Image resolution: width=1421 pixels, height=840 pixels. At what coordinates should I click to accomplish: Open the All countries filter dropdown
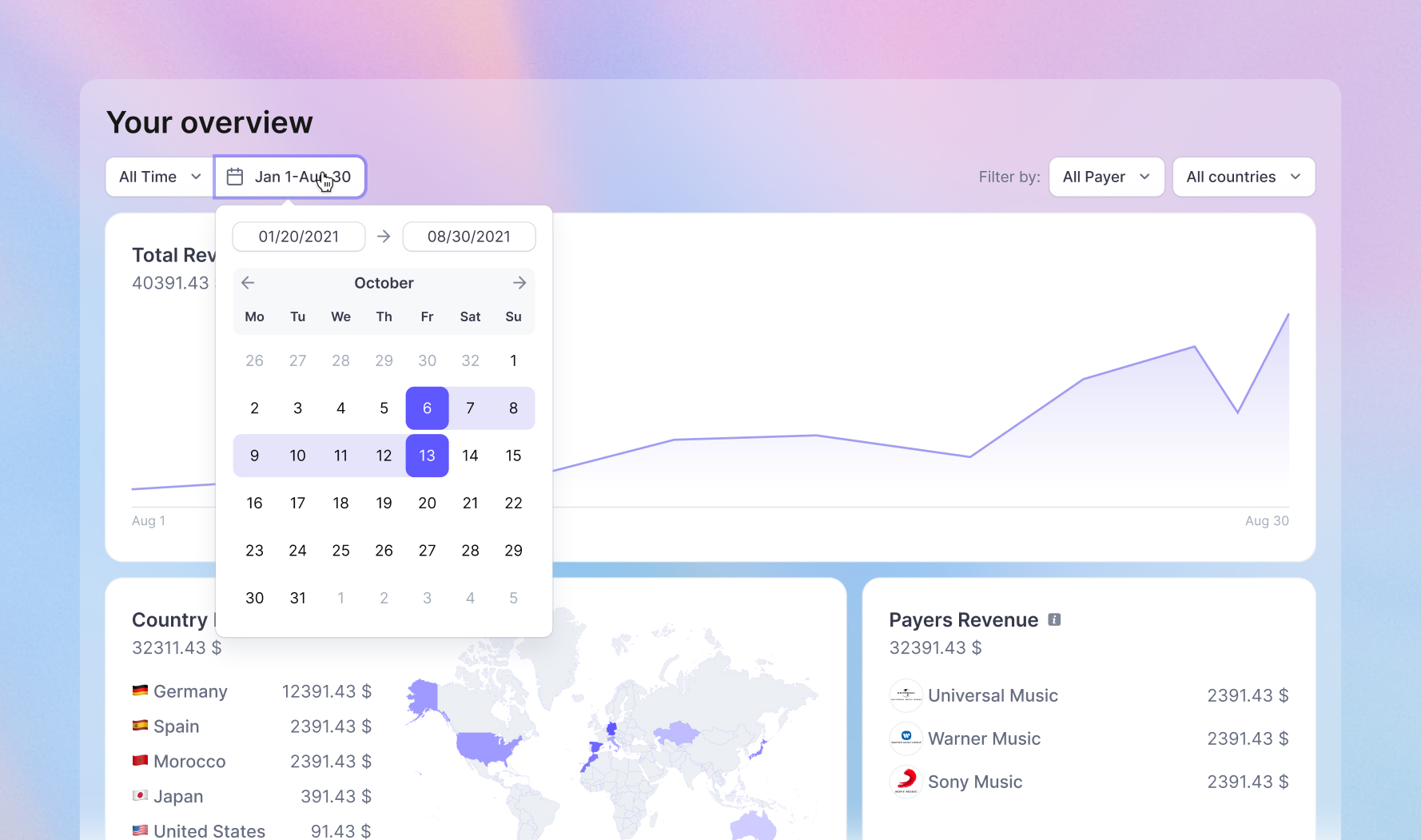click(x=1244, y=177)
